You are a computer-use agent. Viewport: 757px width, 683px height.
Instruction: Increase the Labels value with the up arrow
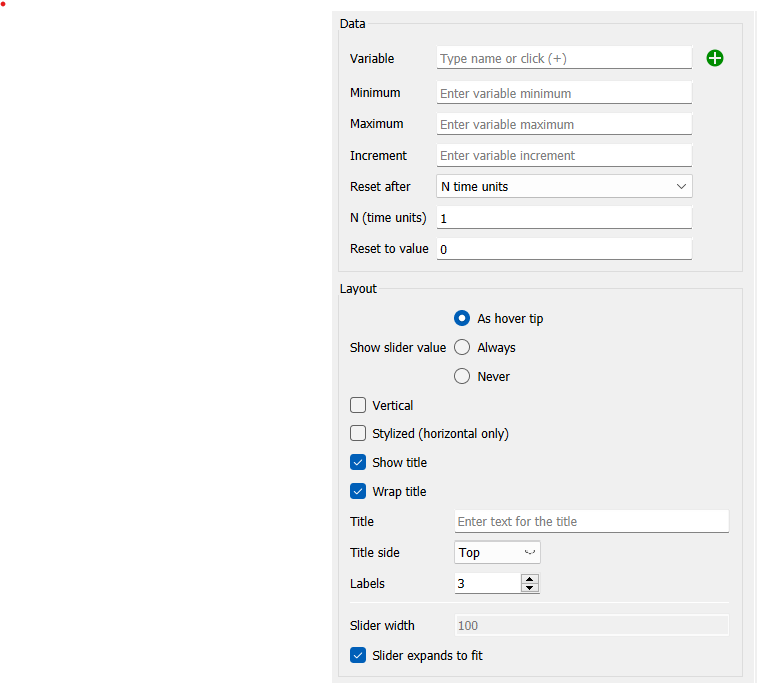(530, 579)
